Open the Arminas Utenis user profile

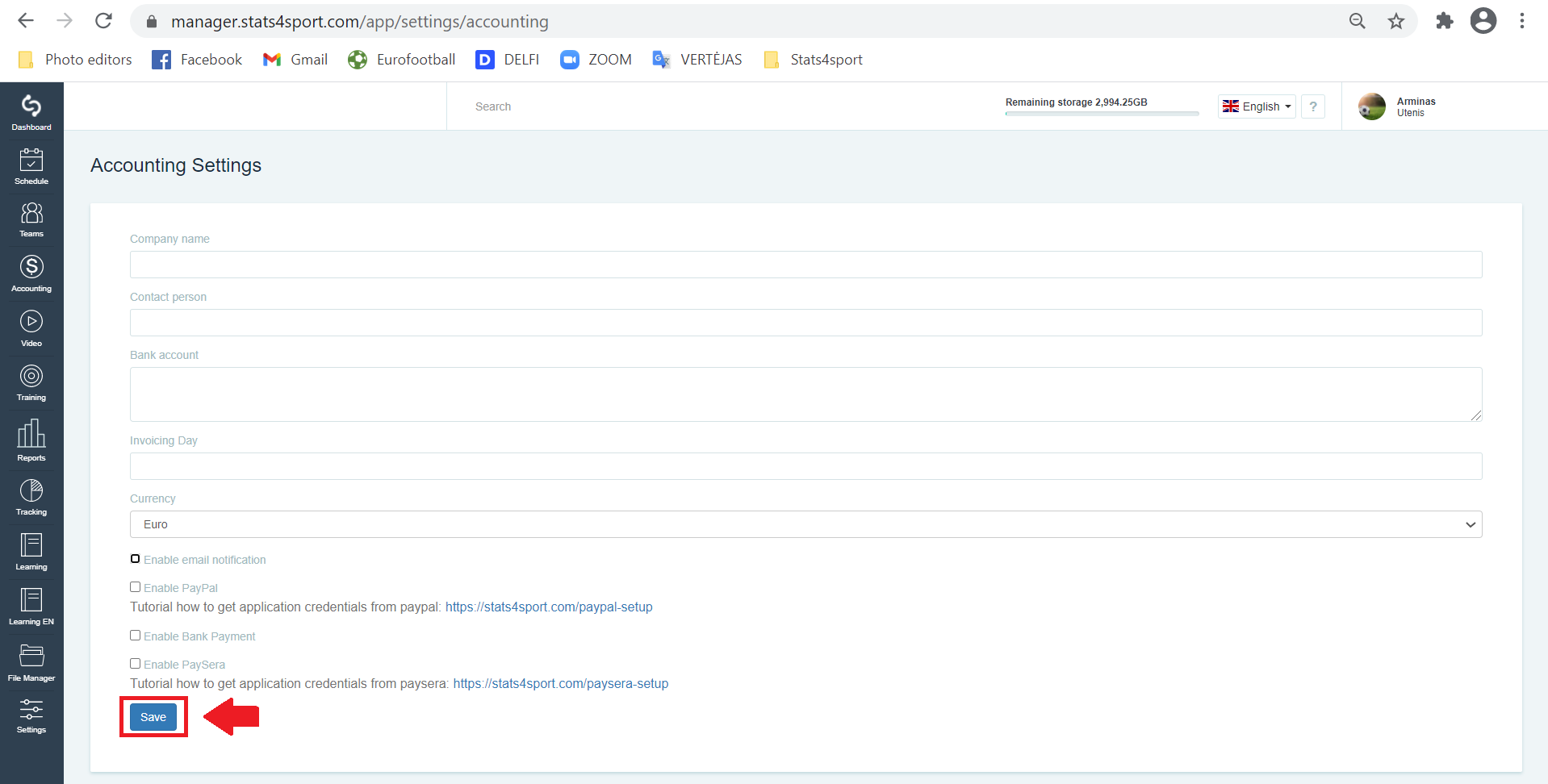click(x=1397, y=106)
